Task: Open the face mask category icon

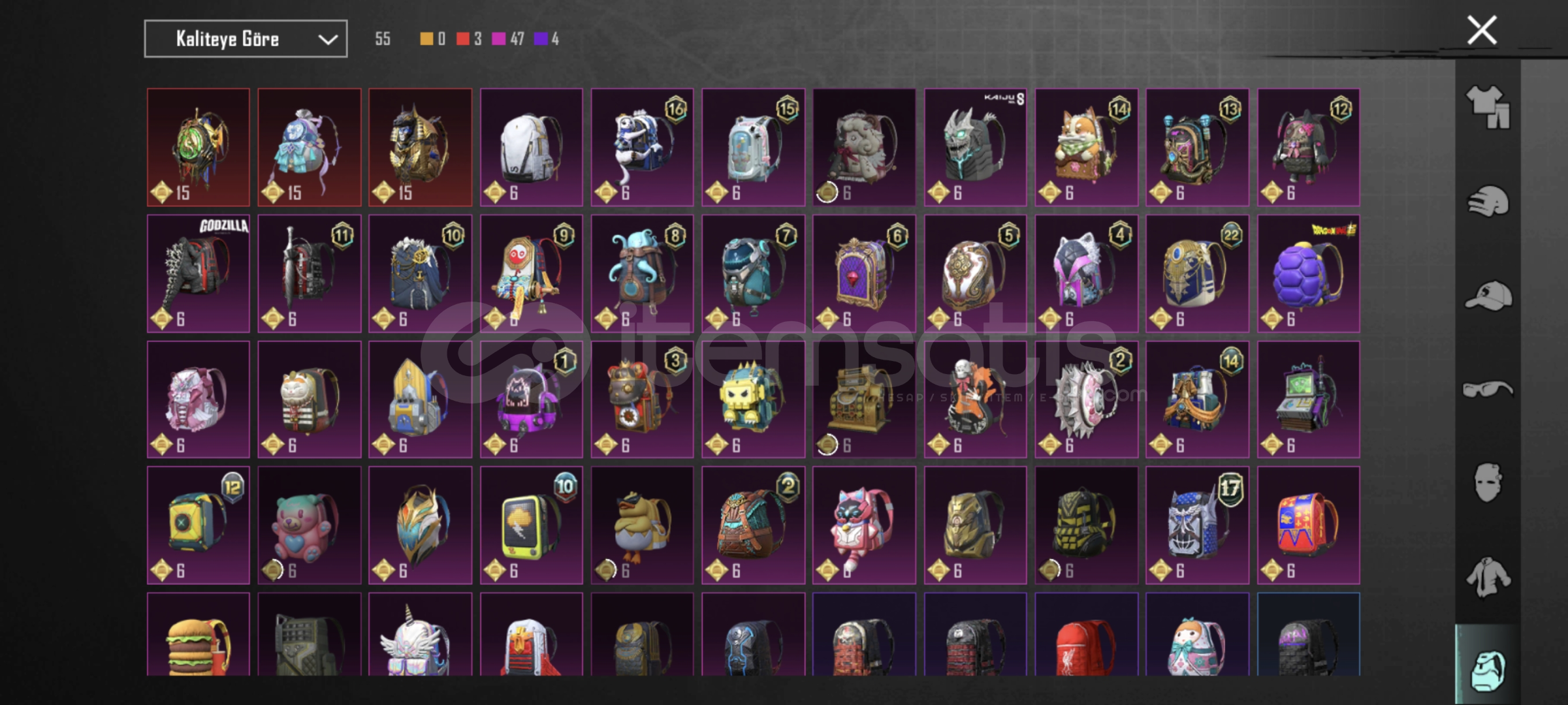Action: pos(1488,482)
